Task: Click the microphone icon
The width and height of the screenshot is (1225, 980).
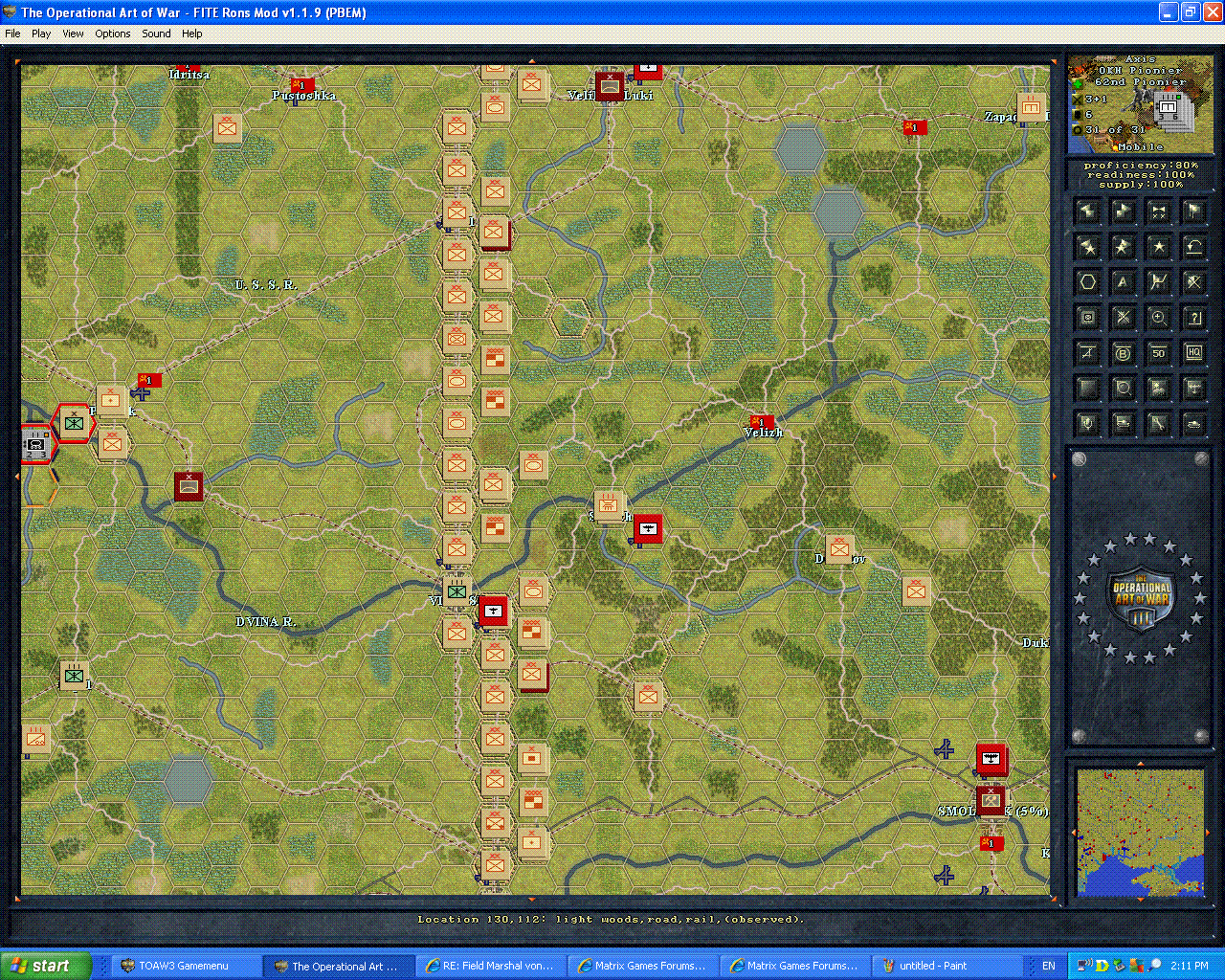Action: [1088, 424]
